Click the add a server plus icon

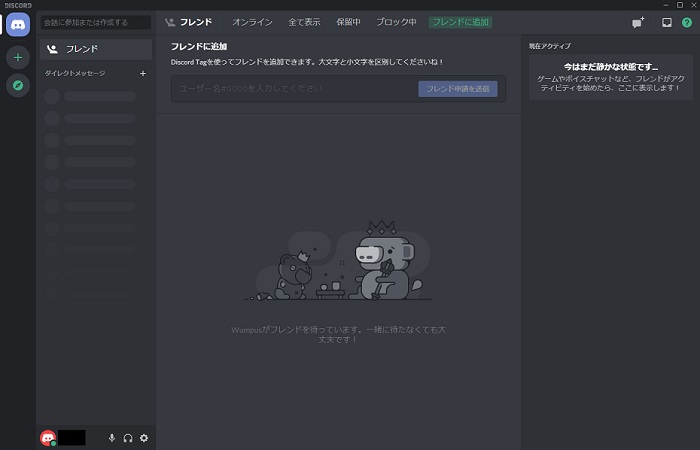pos(18,57)
